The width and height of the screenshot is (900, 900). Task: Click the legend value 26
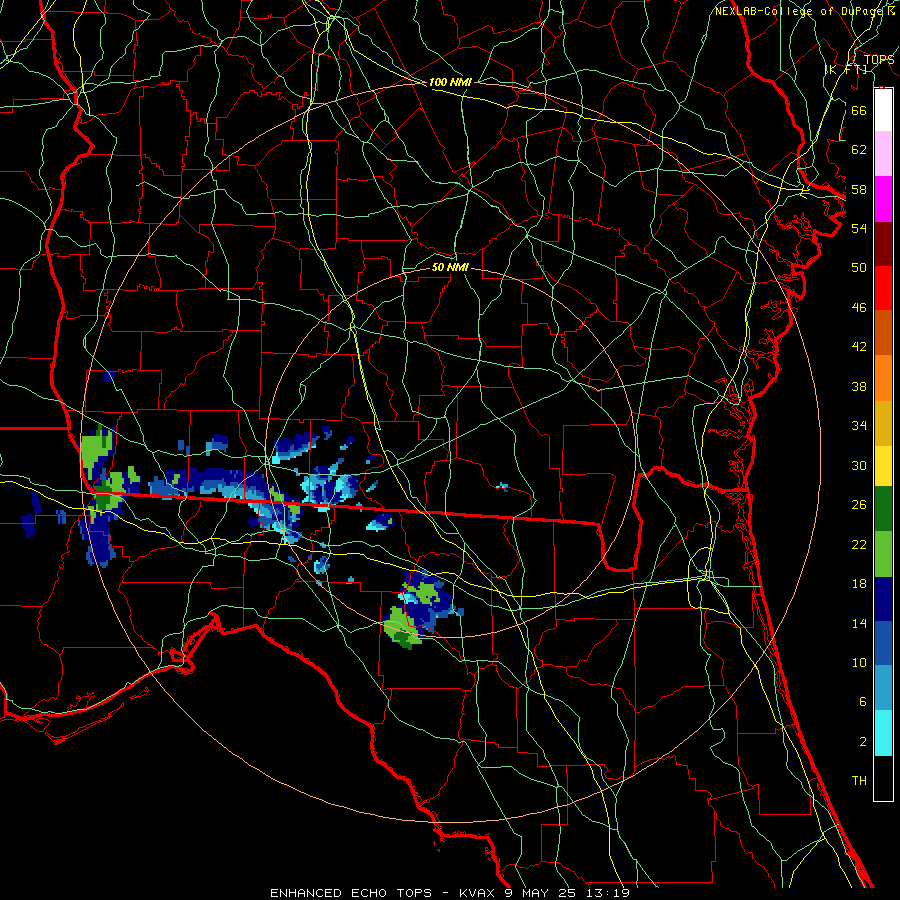(859, 505)
